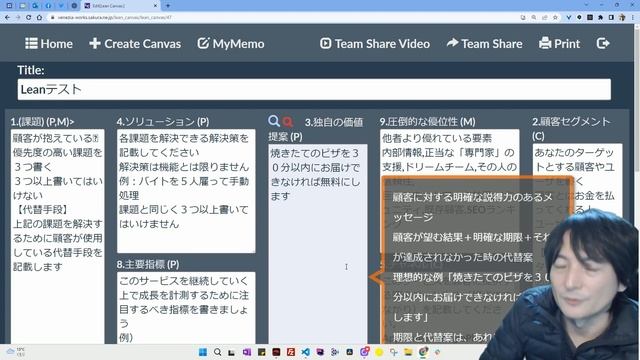Open the Home menu item

click(x=49, y=44)
